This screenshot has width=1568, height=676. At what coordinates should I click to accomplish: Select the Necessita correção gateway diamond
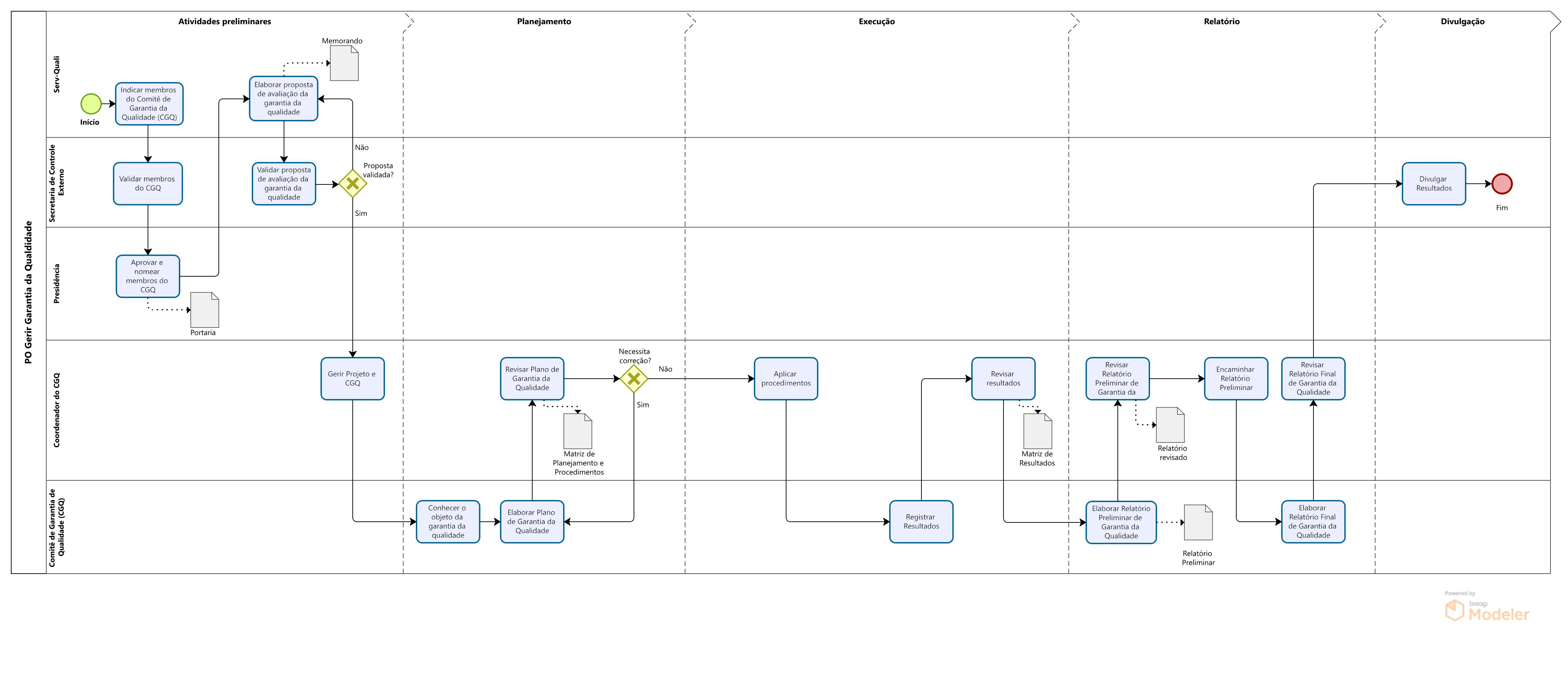634,378
